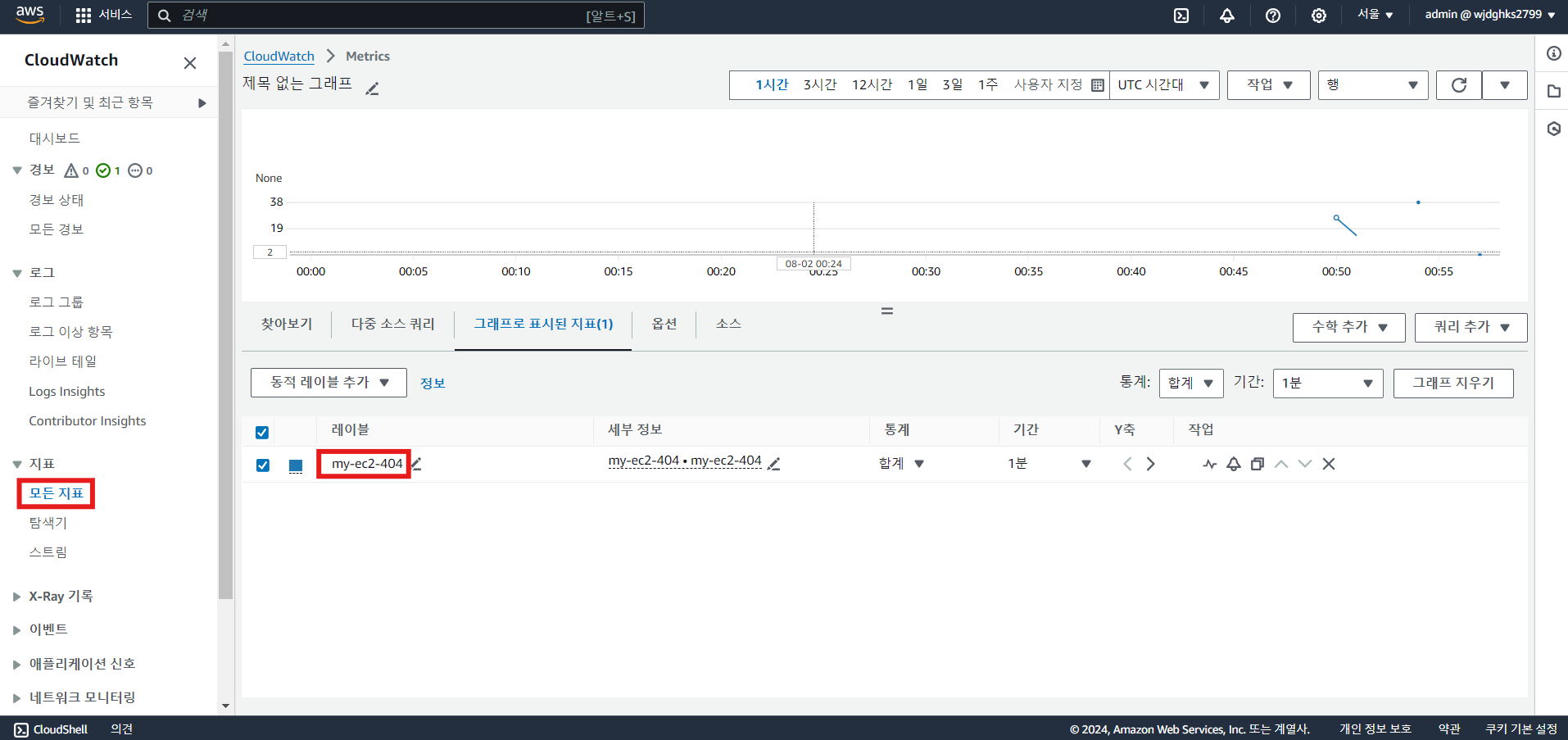Image resolution: width=1568 pixels, height=740 pixels.
Task: Edit the graph title with pencil icon
Action: [372, 89]
